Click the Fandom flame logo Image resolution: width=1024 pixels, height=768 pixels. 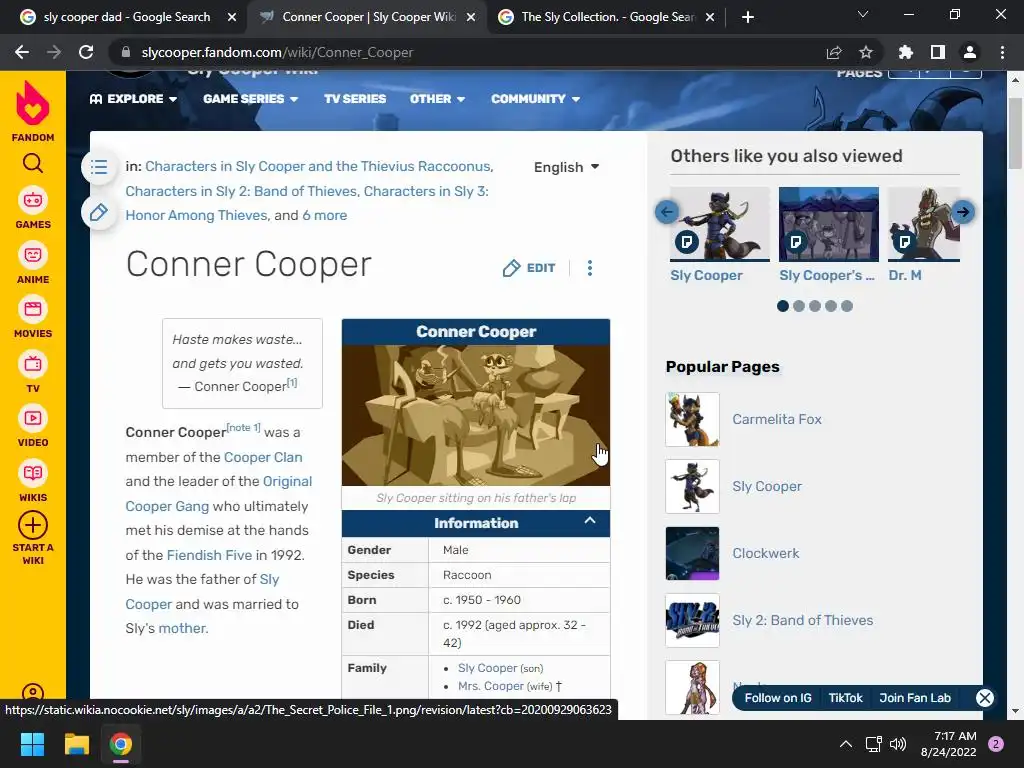click(33, 103)
